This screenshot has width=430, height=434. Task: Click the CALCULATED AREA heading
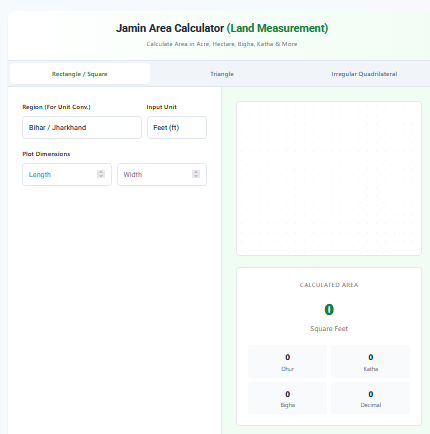[329, 285]
